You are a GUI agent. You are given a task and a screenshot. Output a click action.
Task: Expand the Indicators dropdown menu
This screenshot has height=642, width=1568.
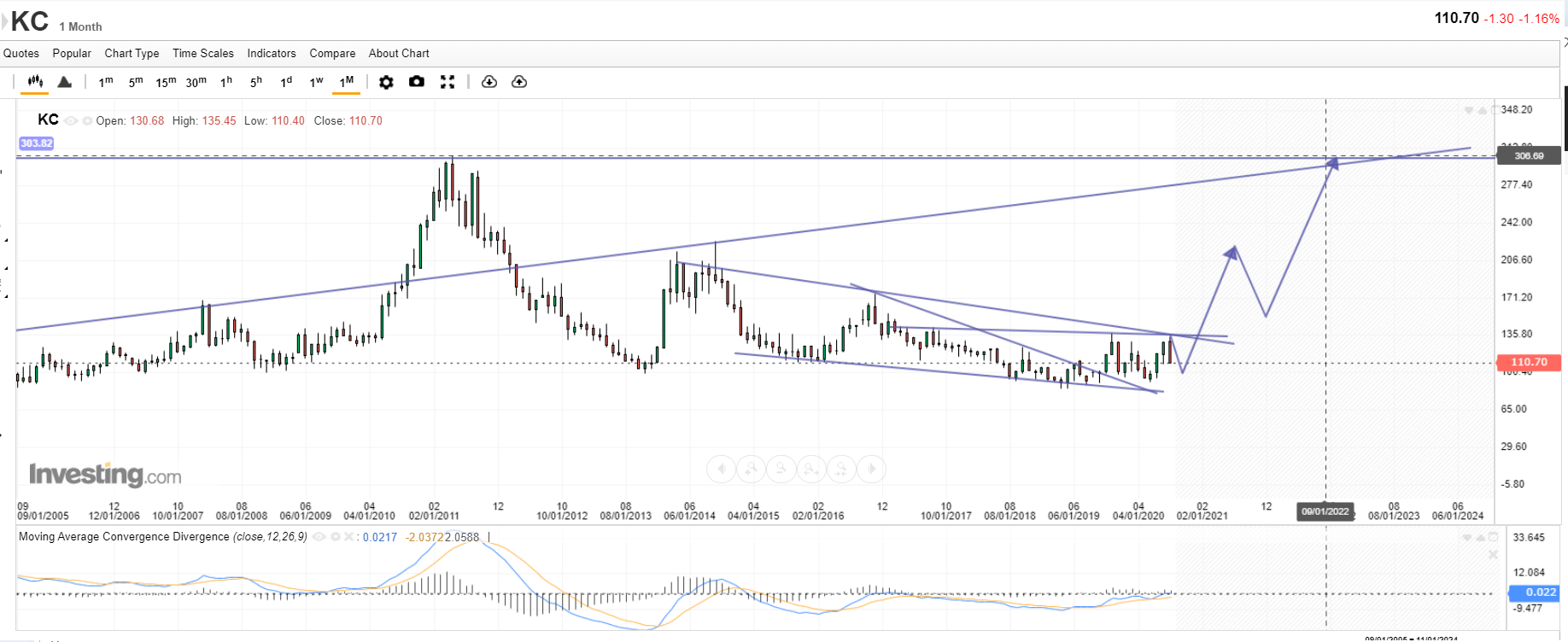272,53
